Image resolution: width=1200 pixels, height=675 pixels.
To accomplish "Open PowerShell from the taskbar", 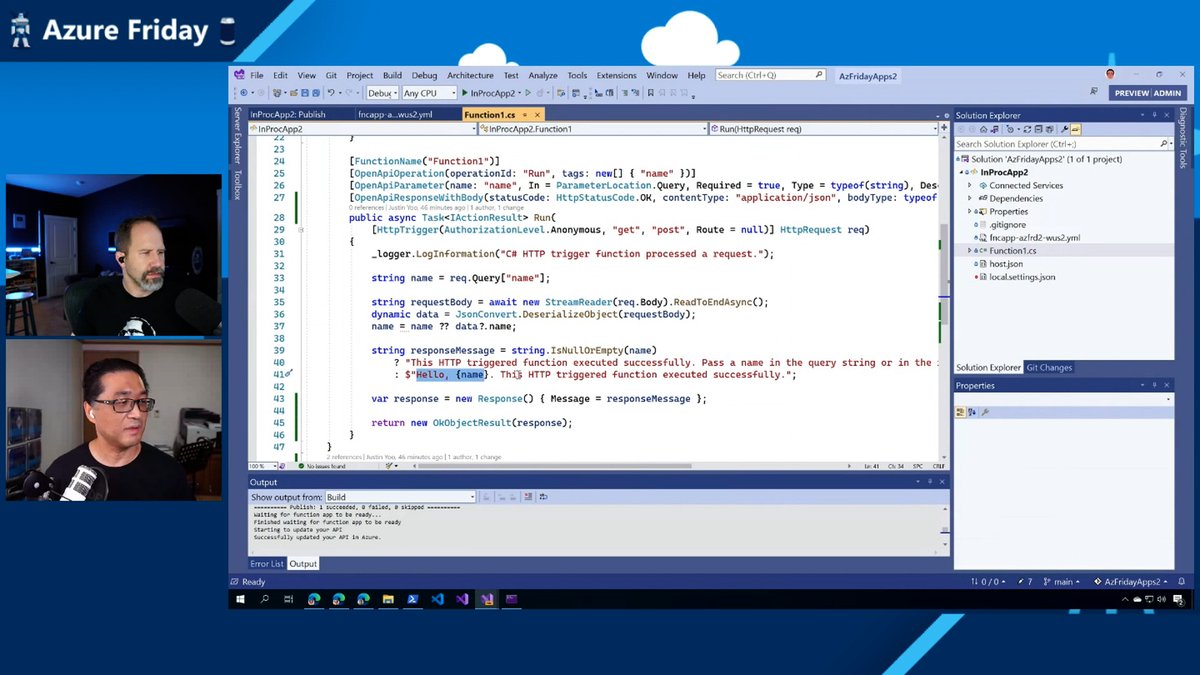I will point(412,599).
